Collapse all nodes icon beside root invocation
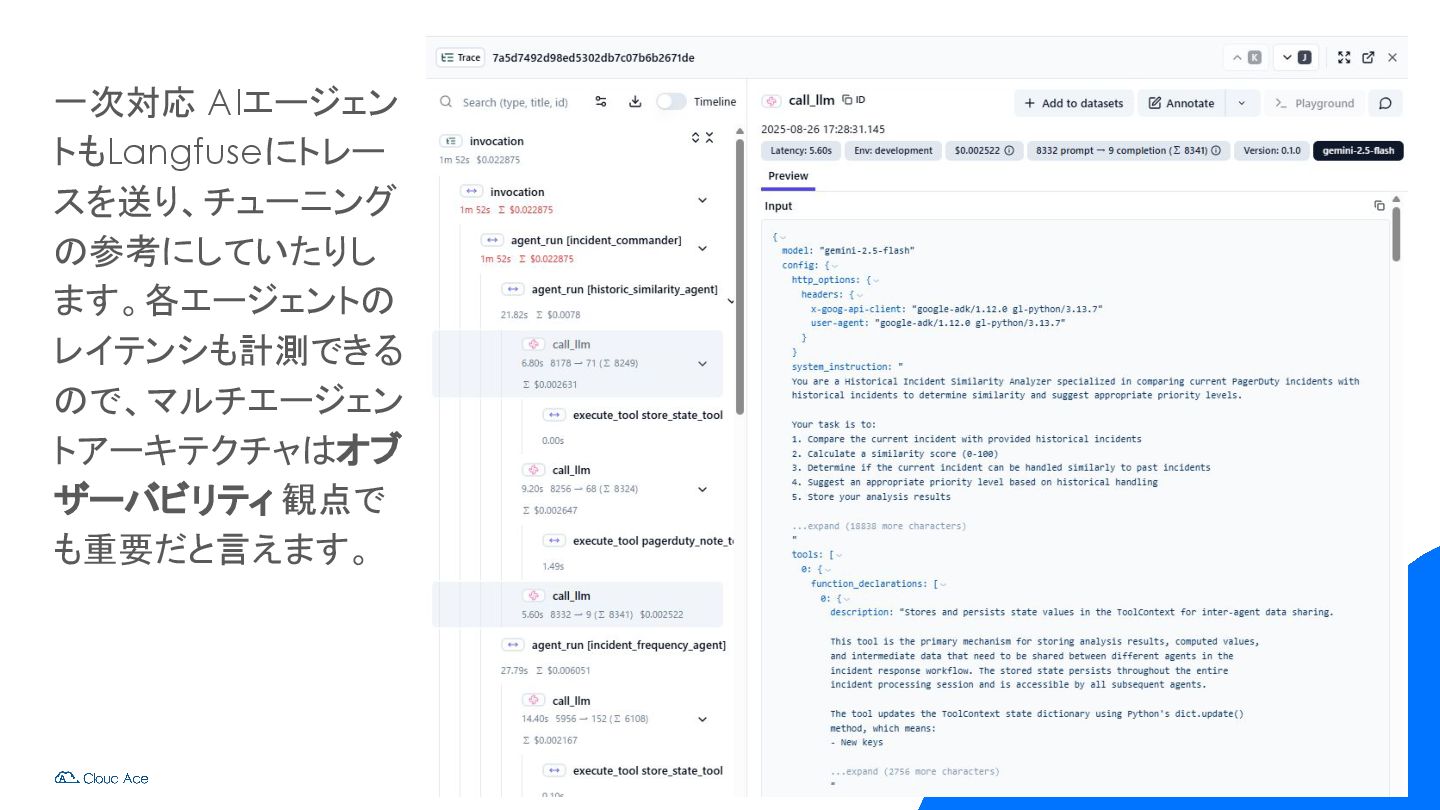This screenshot has height=810, width=1440. click(x=710, y=137)
